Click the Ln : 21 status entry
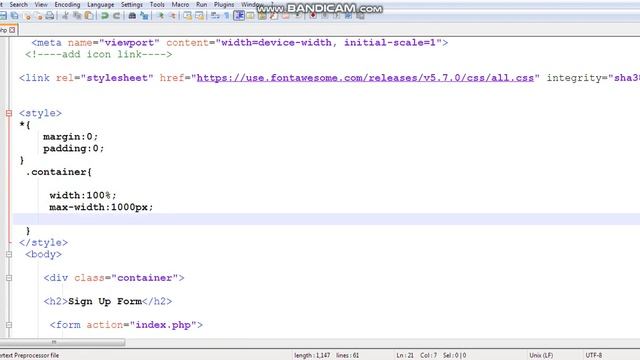This screenshot has height=360, width=640. click(x=405, y=356)
